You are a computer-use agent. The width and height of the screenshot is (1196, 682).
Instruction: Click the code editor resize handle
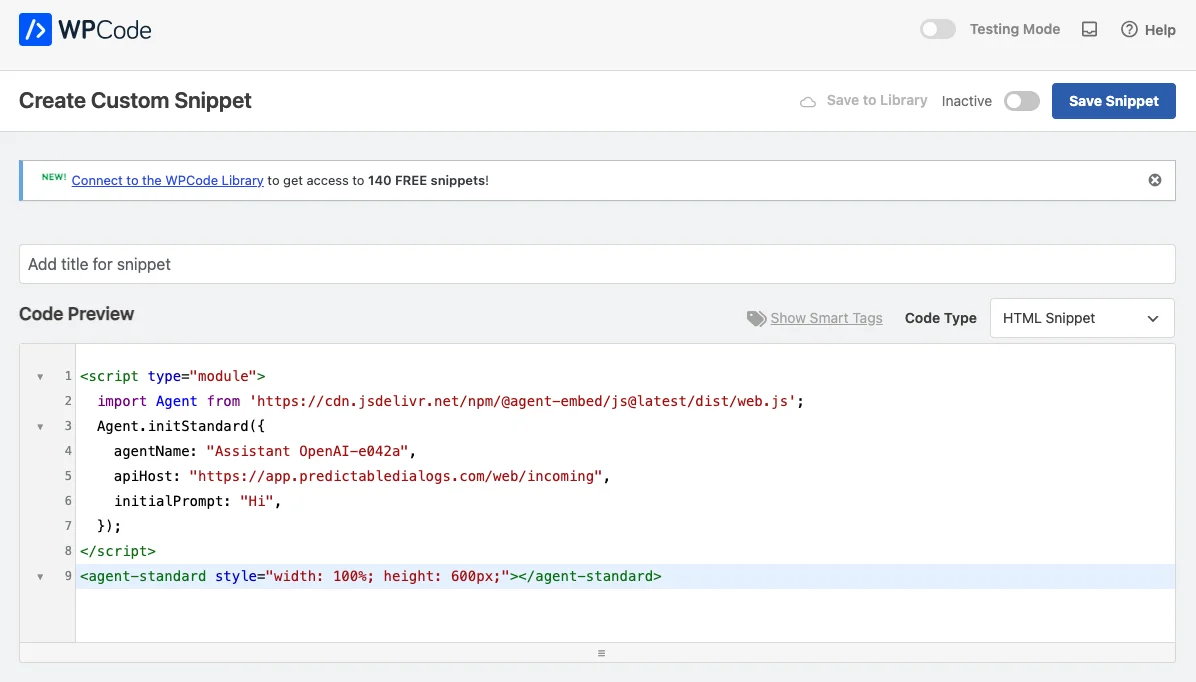pos(601,653)
